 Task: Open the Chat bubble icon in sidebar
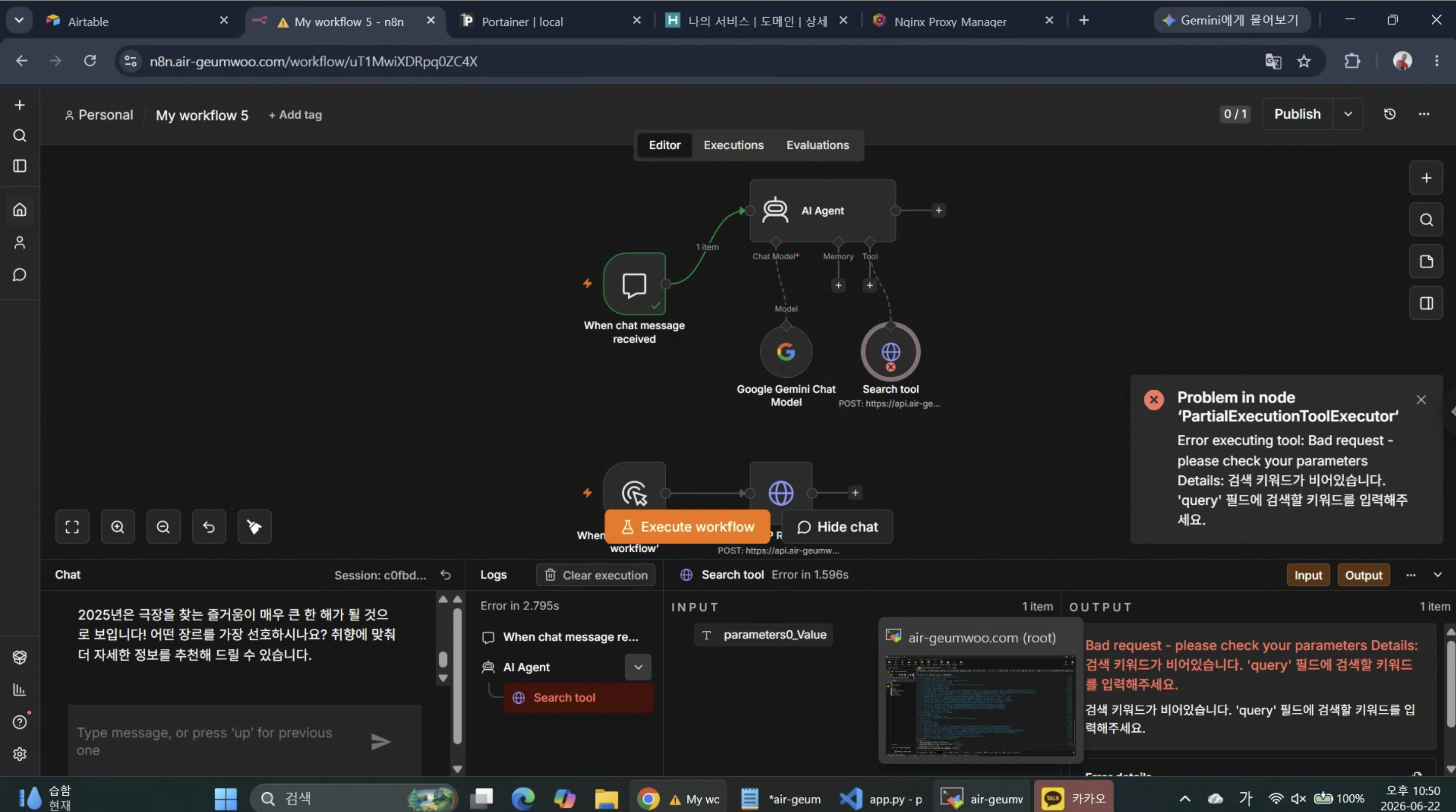pyautogui.click(x=20, y=274)
